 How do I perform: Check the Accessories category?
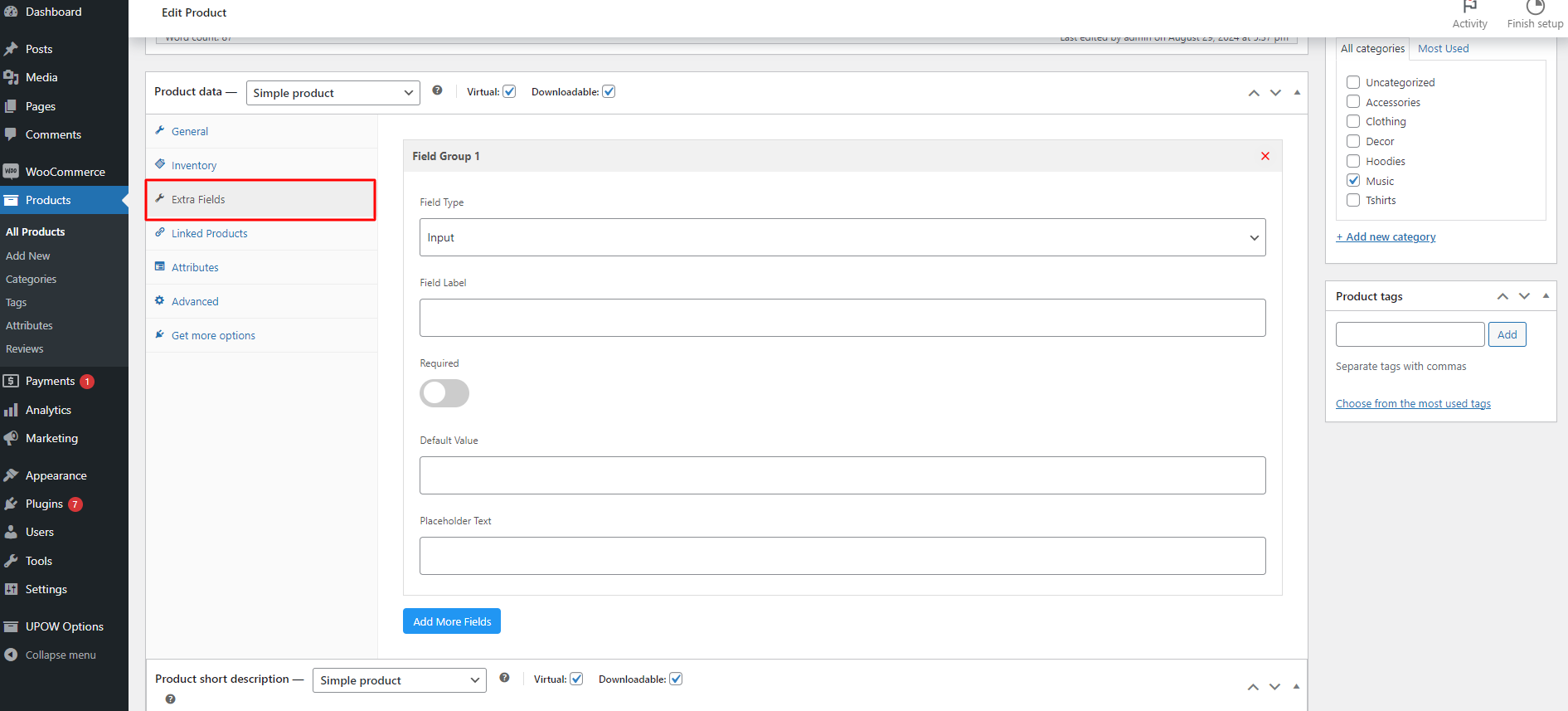[1353, 101]
